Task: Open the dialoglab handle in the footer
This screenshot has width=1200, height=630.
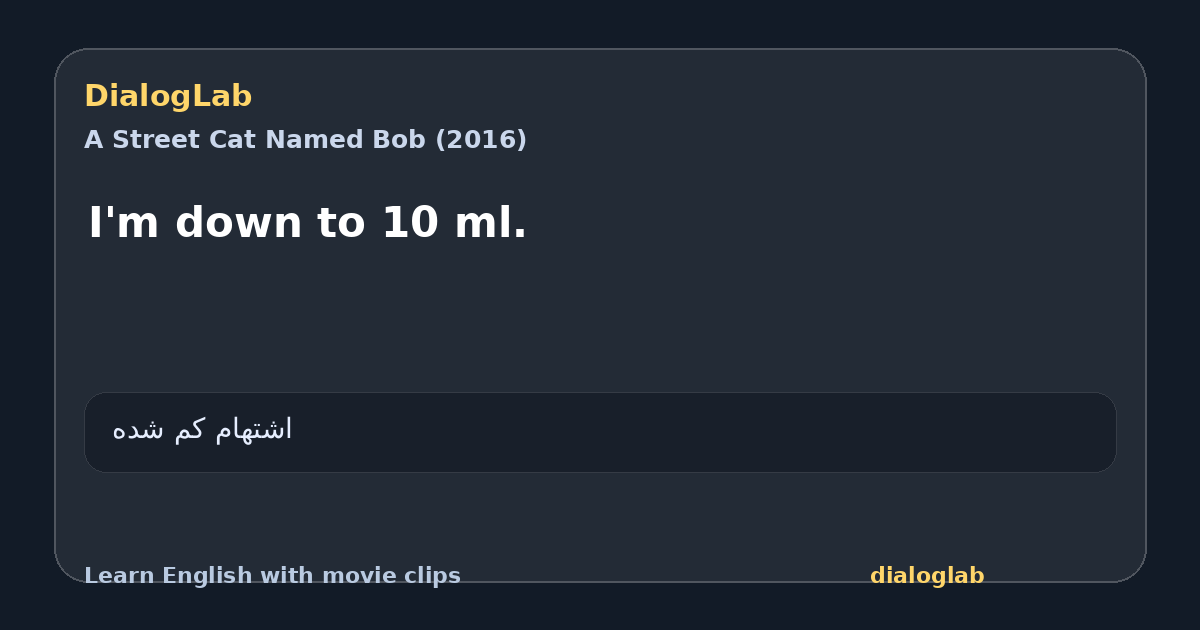Action: pyautogui.click(x=927, y=576)
